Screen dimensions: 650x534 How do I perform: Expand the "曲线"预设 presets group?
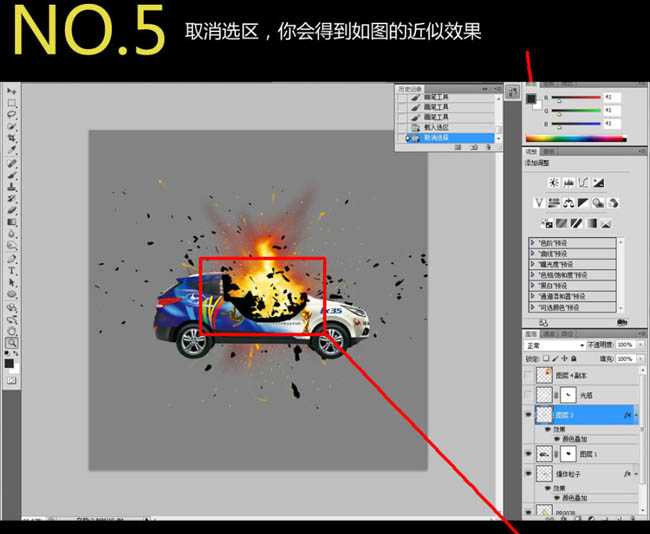(533, 253)
